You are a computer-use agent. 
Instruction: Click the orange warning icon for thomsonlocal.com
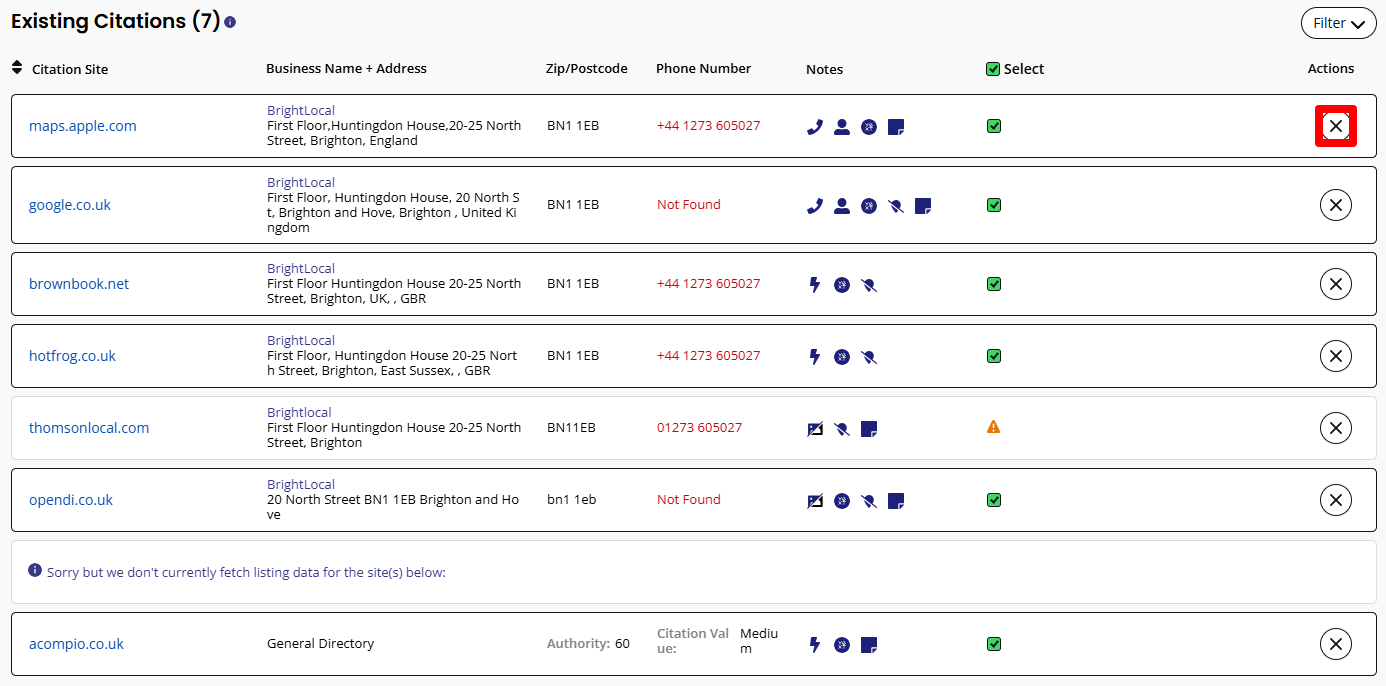pyautogui.click(x=993, y=427)
